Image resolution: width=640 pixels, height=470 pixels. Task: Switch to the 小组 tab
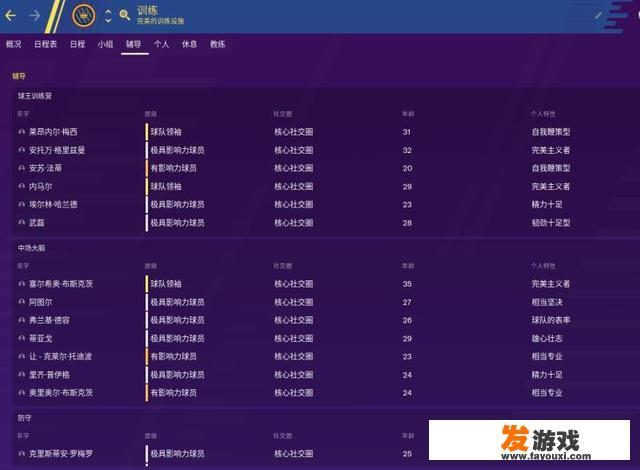tap(105, 44)
